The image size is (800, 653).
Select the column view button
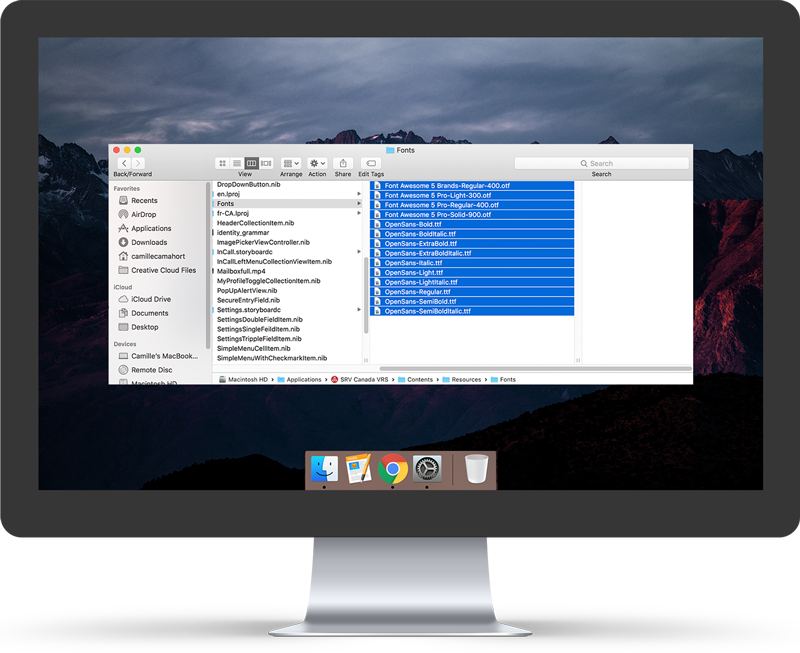252,163
